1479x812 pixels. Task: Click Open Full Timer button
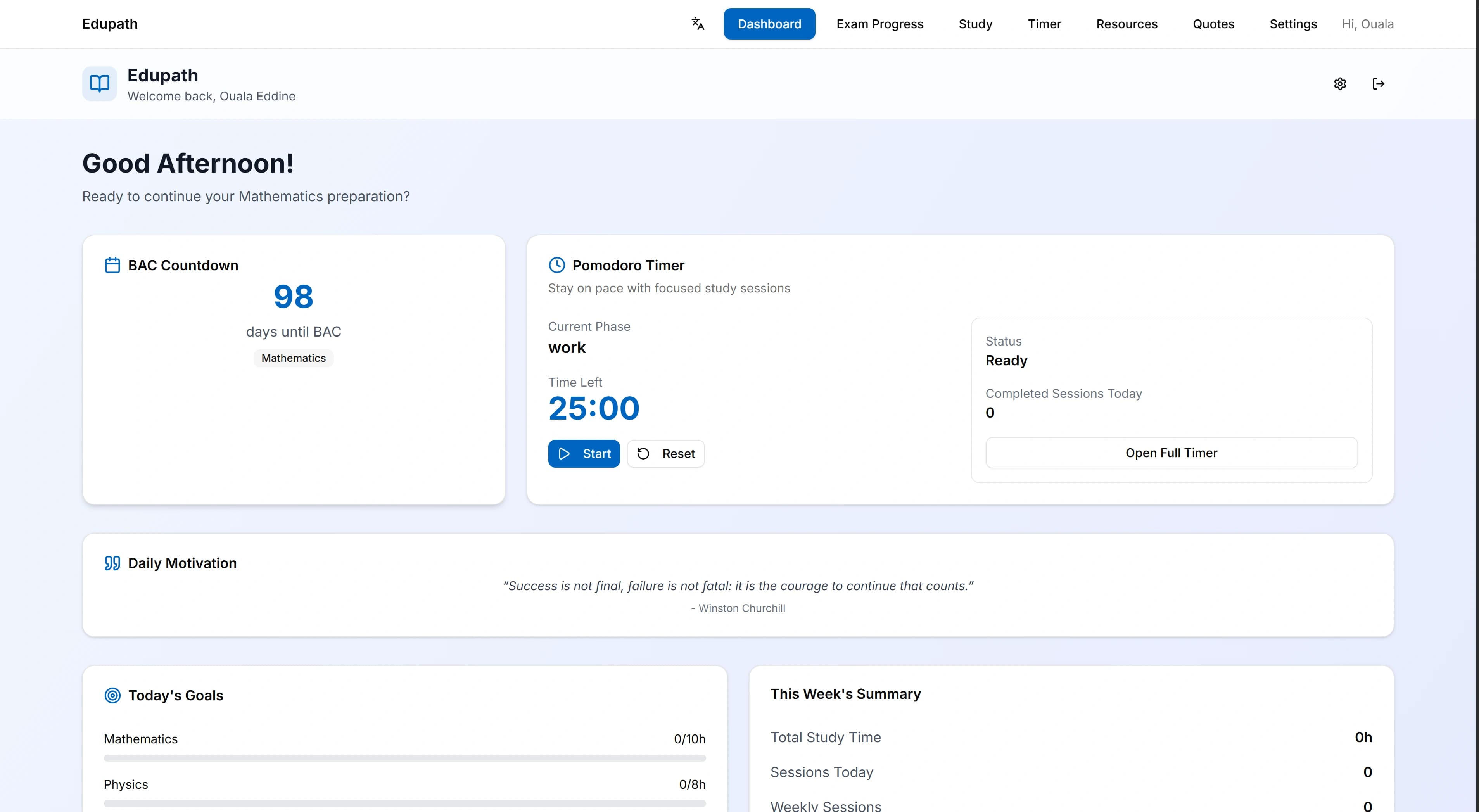(x=1171, y=453)
